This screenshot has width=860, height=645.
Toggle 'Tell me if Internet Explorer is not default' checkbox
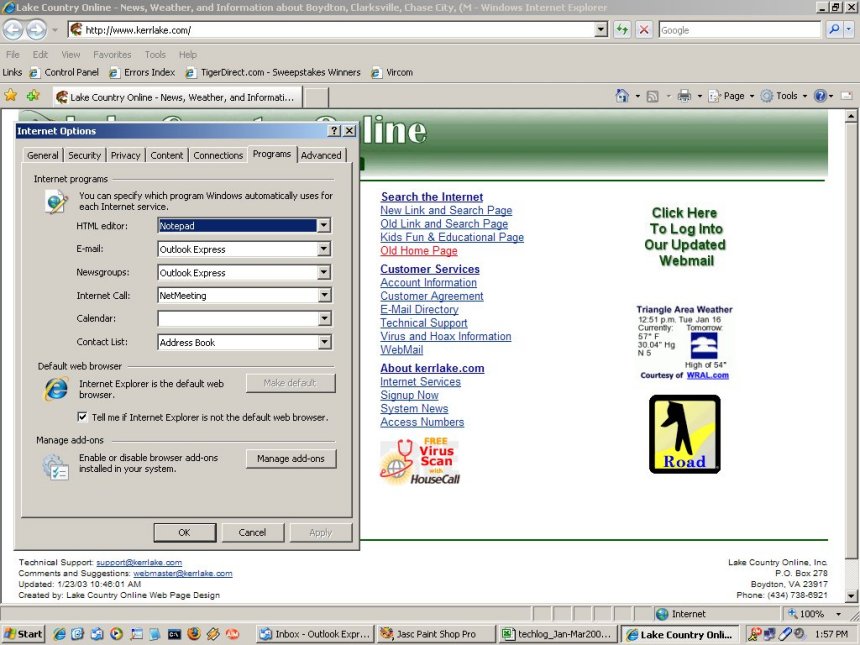(x=82, y=417)
